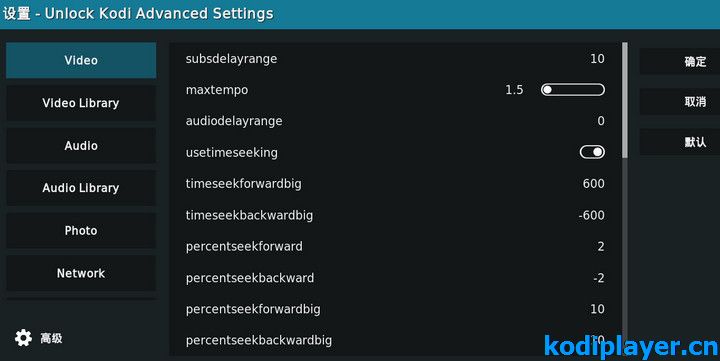Toggle the usetimeseeking switch
The width and height of the screenshot is (720, 361).
592,152
